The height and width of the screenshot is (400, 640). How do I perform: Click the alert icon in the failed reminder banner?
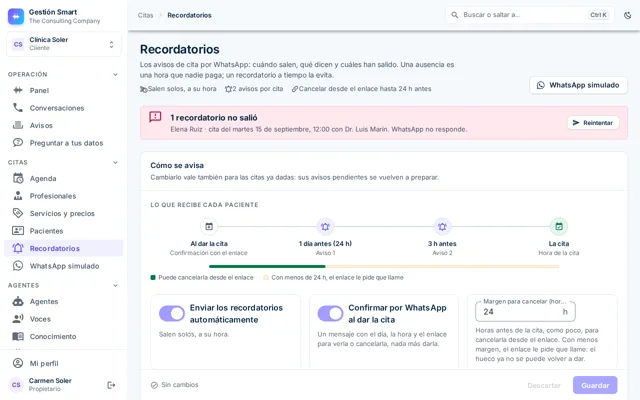click(x=155, y=117)
